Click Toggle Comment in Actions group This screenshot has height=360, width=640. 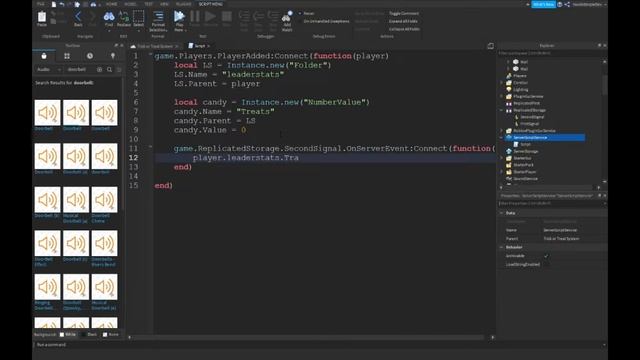[403, 13]
